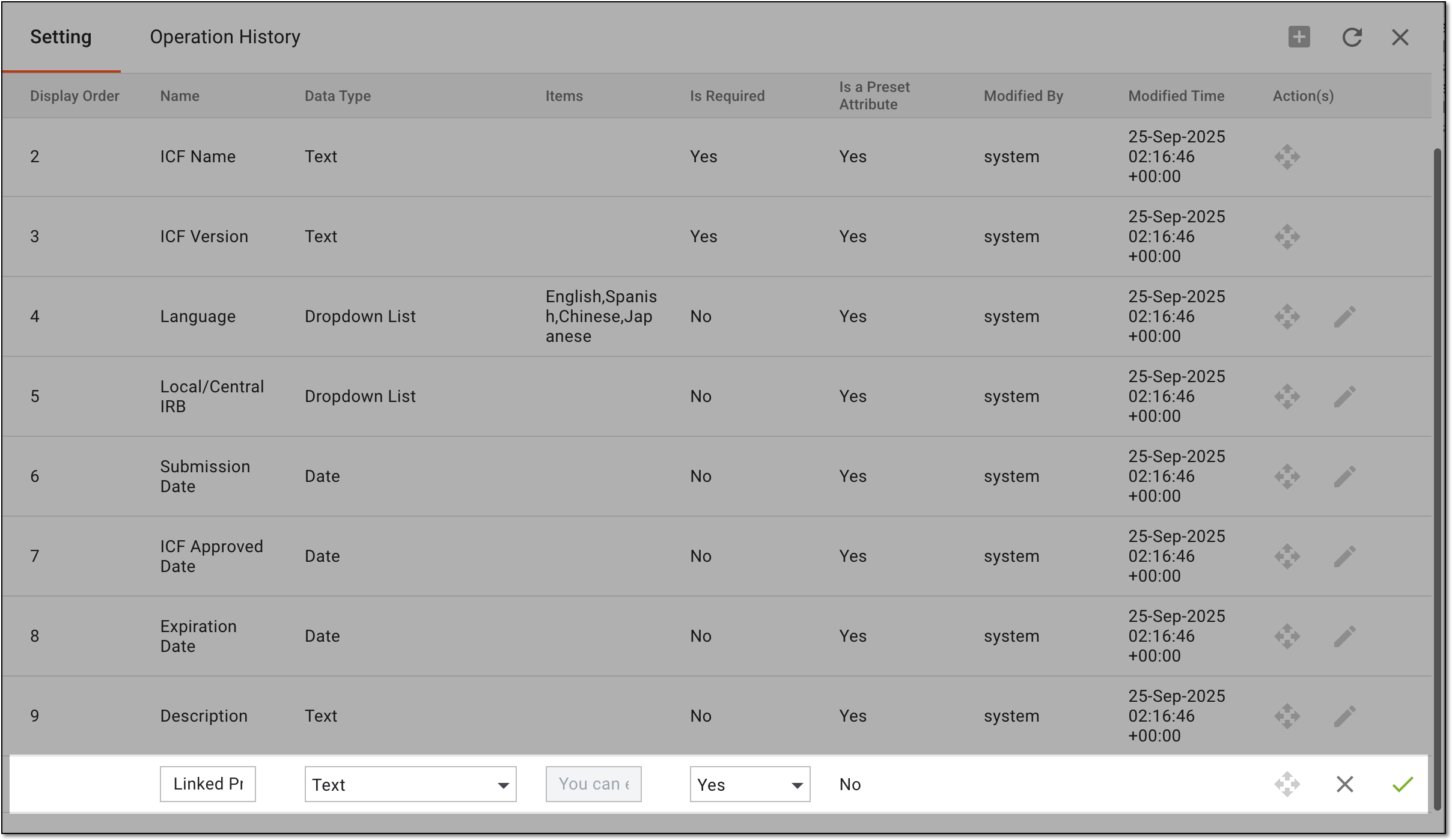This screenshot has width=1452, height=840.
Task: Click the Expiration Date name cell
Action: coord(198,636)
